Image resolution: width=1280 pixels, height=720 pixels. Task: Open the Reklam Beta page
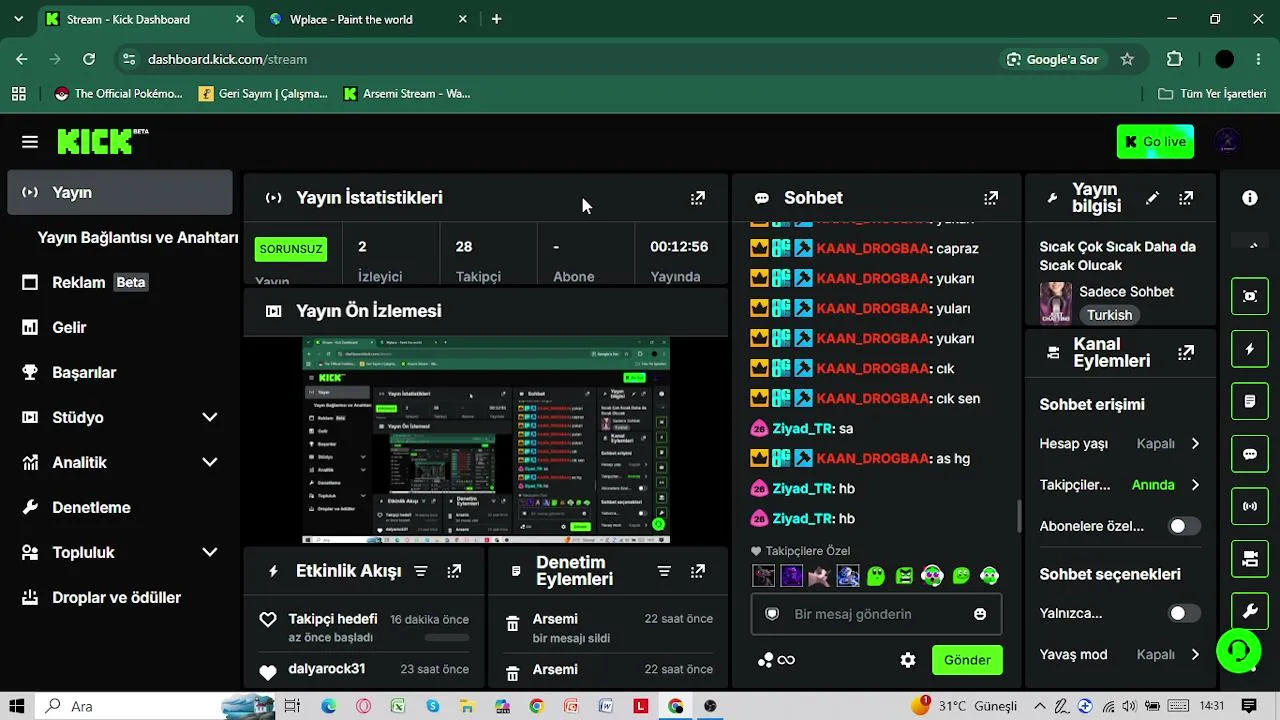[x=120, y=282]
